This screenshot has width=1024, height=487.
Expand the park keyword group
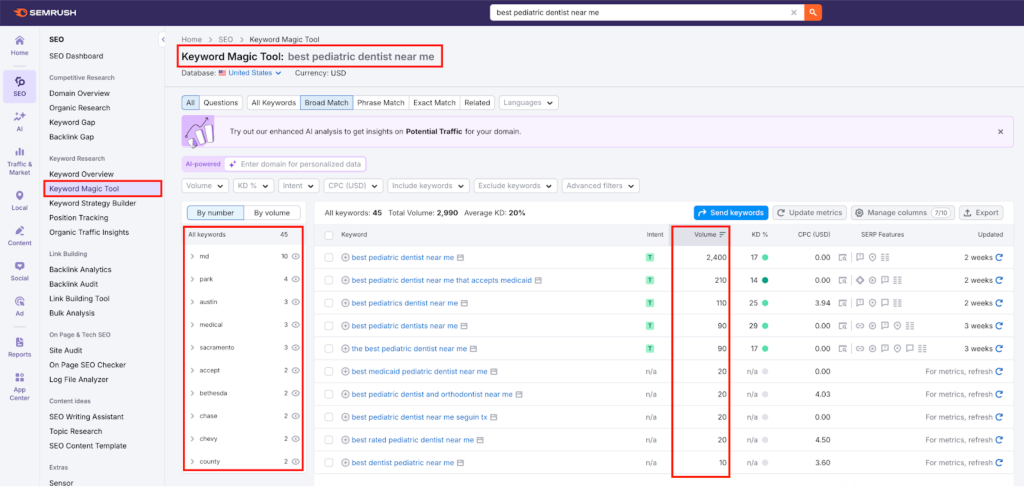[192, 279]
